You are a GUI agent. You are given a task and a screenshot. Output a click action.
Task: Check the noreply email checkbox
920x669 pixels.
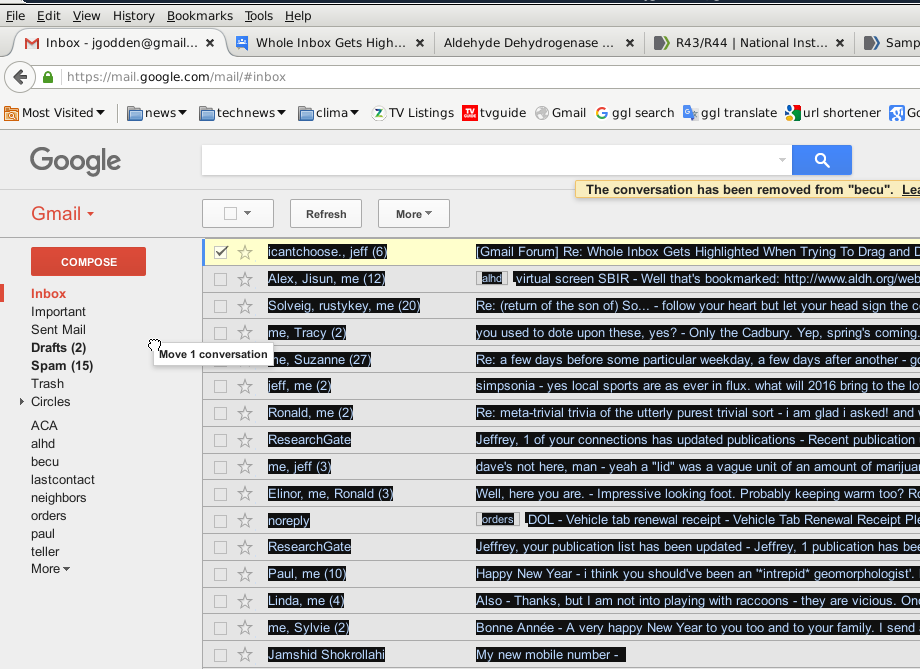[221, 521]
